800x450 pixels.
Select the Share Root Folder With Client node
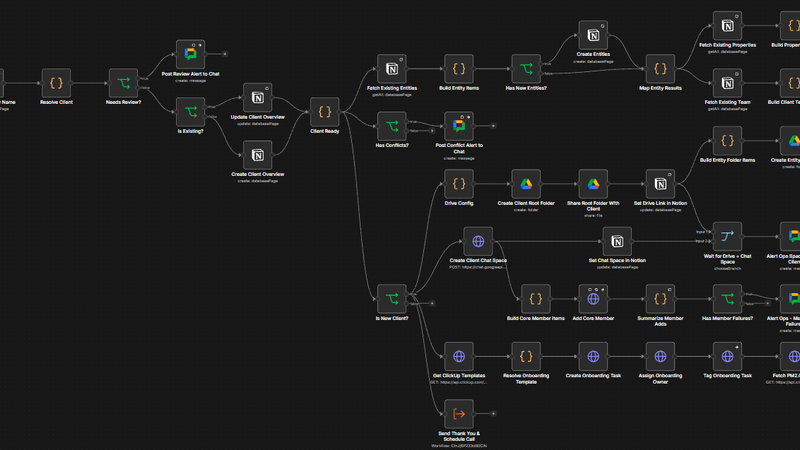(593, 184)
